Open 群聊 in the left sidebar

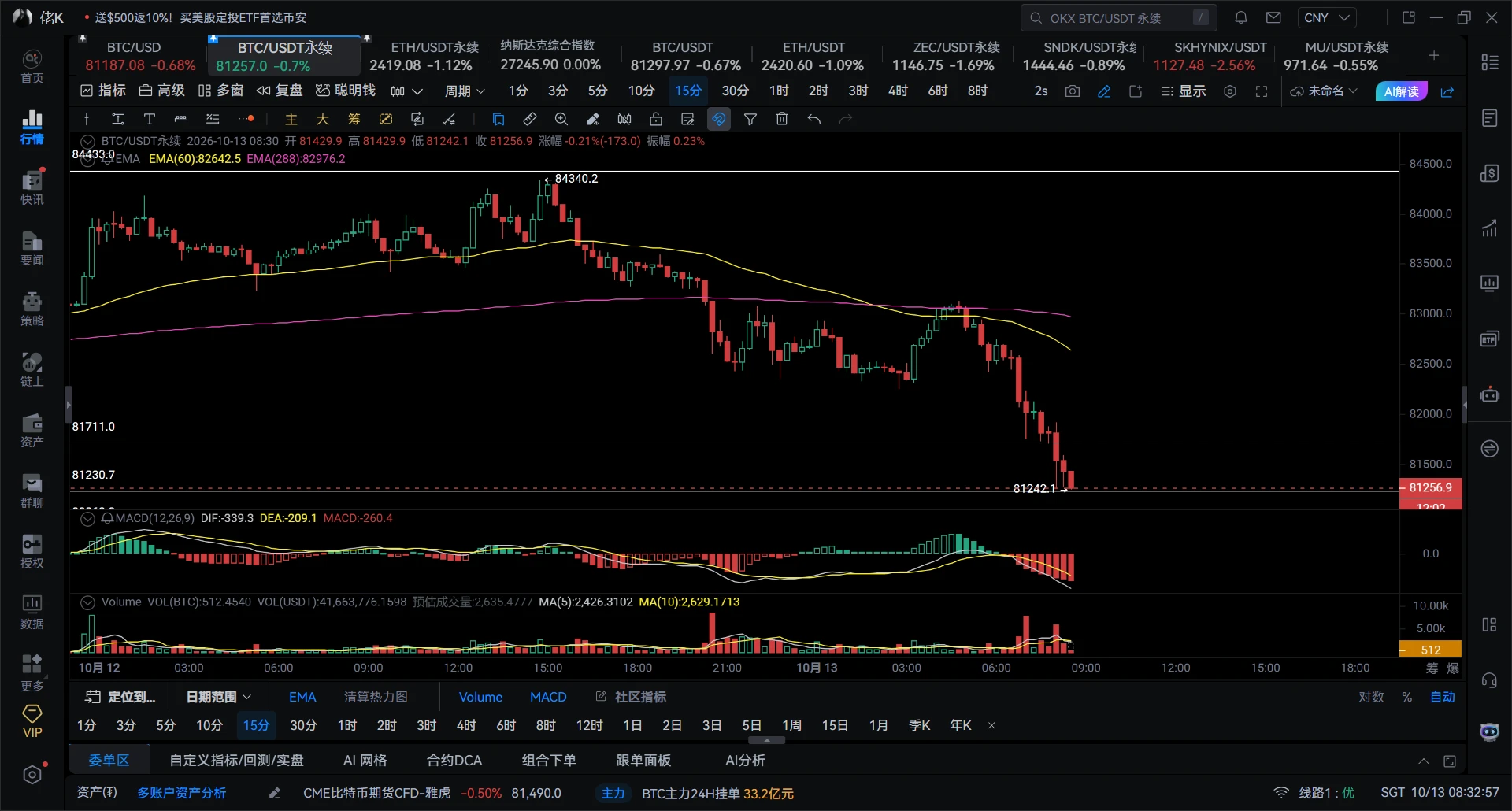coord(32,491)
